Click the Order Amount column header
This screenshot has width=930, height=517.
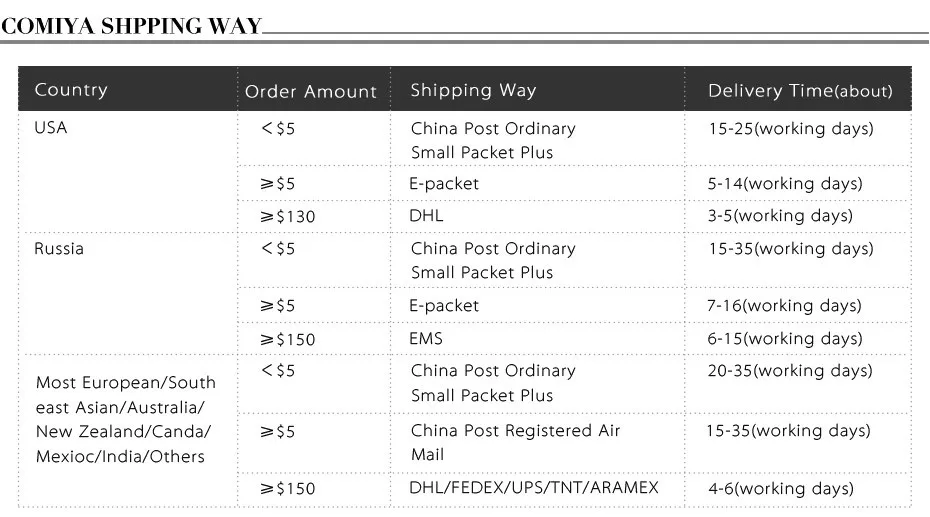(x=311, y=92)
